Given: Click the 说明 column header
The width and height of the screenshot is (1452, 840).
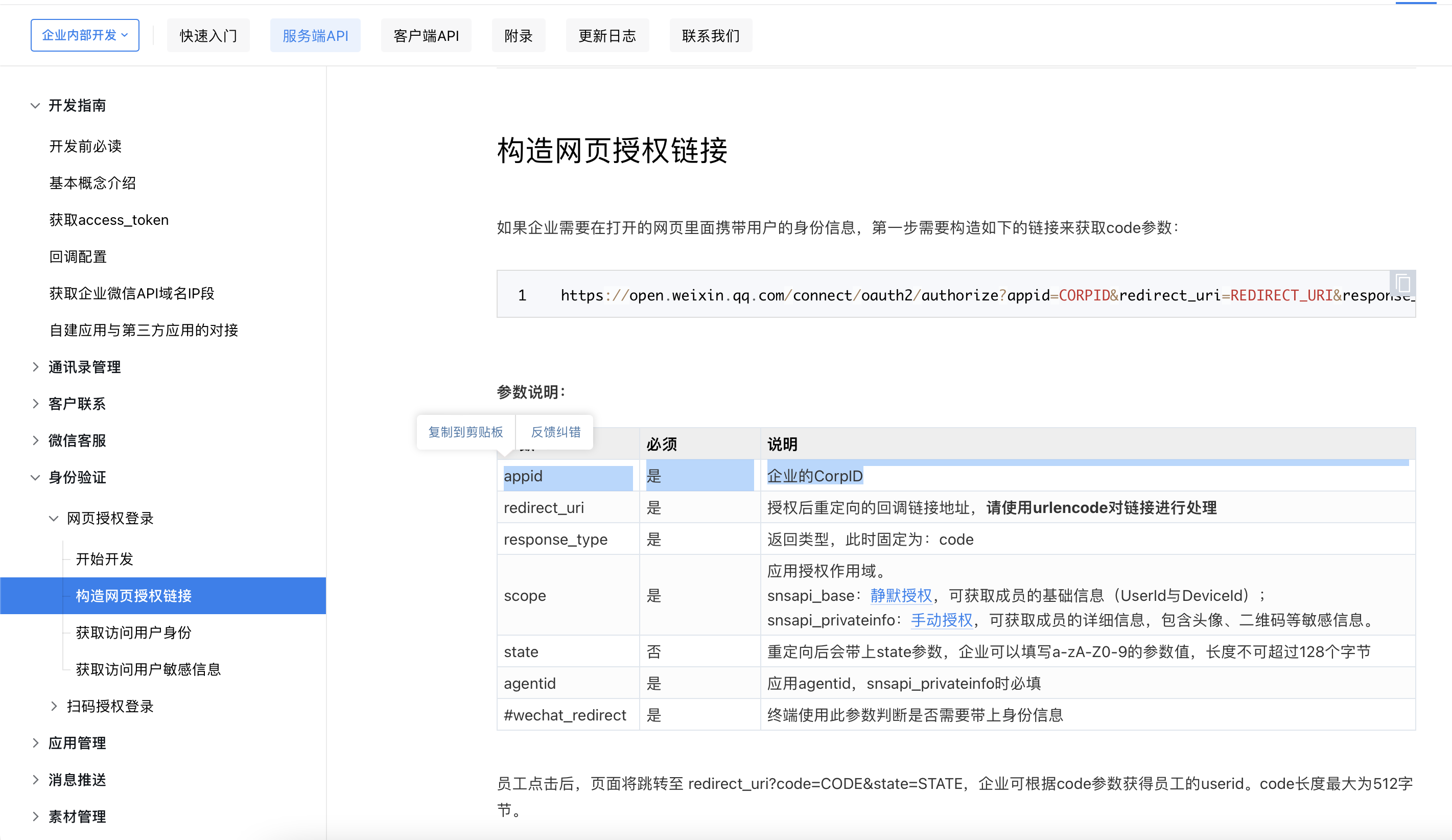Looking at the screenshot, I should coord(1088,444).
